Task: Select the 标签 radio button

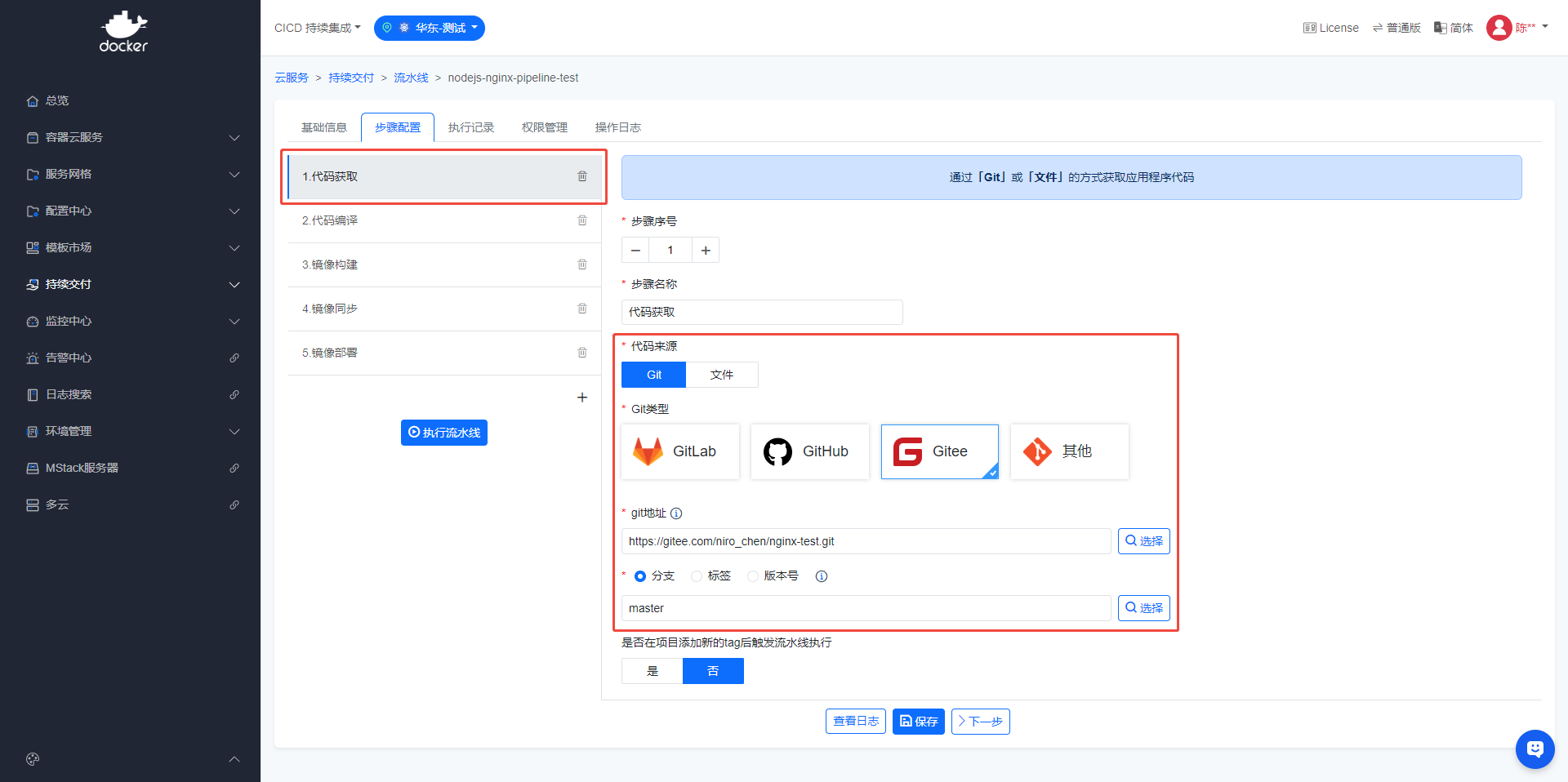Action: (x=697, y=576)
